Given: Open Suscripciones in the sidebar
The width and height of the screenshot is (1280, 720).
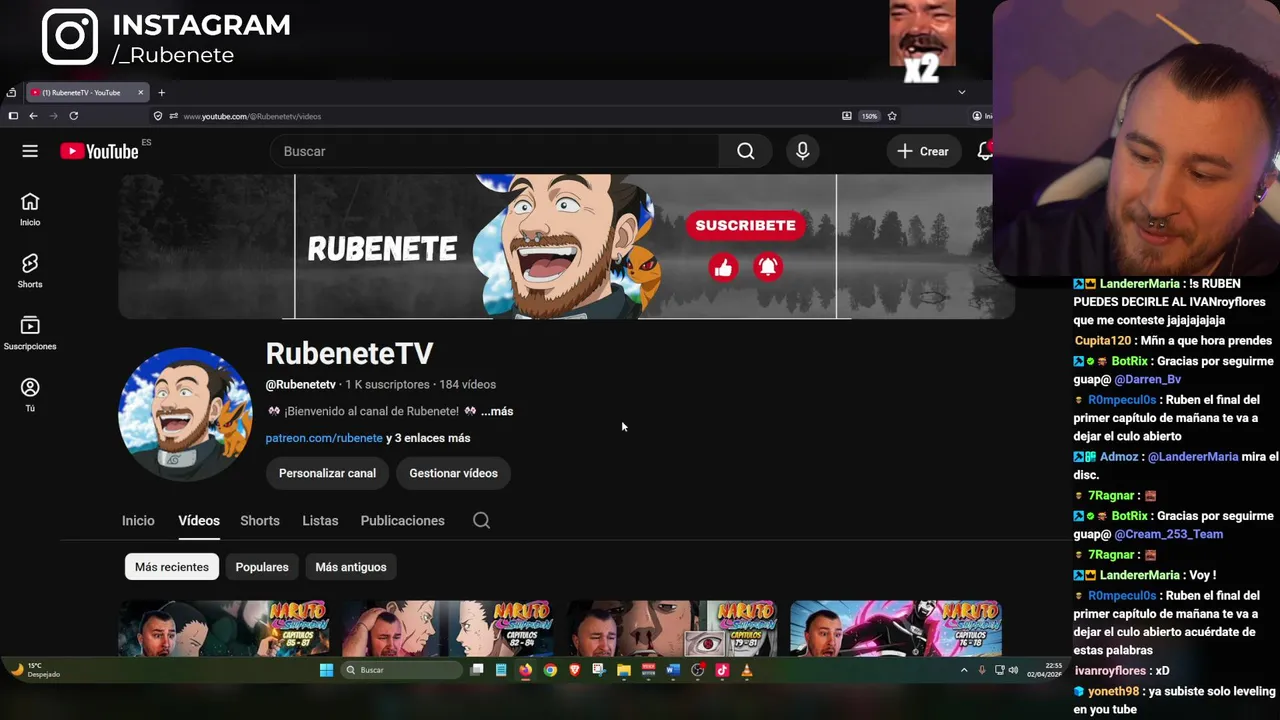Looking at the screenshot, I should (x=30, y=333).
